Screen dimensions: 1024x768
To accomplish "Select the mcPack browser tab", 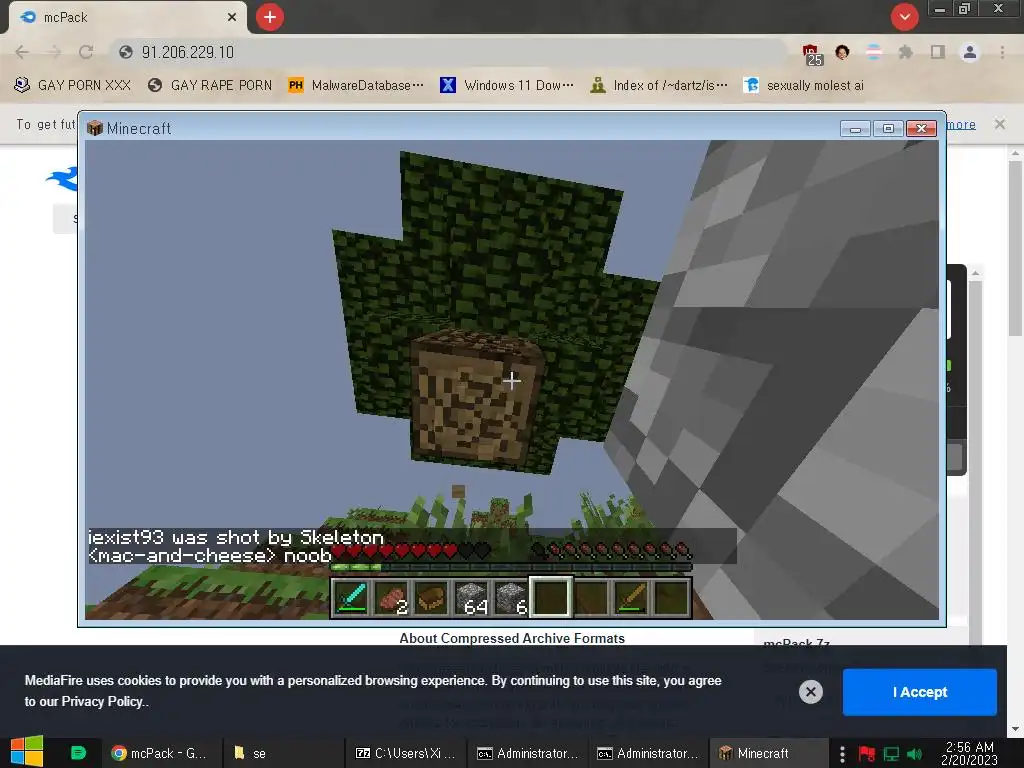I will pos(127,18).
